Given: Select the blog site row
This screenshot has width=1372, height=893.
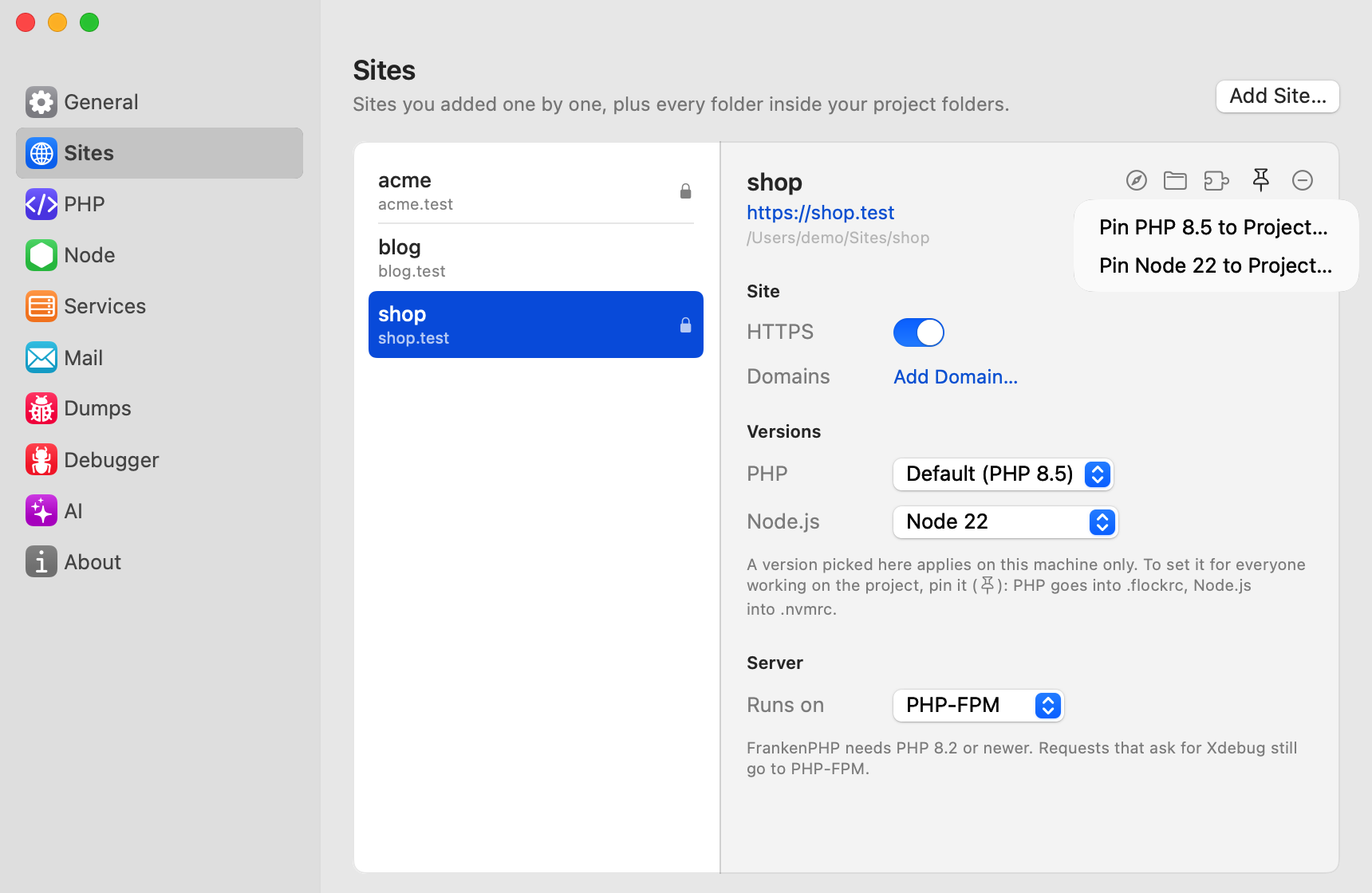Looking at the screenshot, I should pyautogui.click(x=535, y=258).
